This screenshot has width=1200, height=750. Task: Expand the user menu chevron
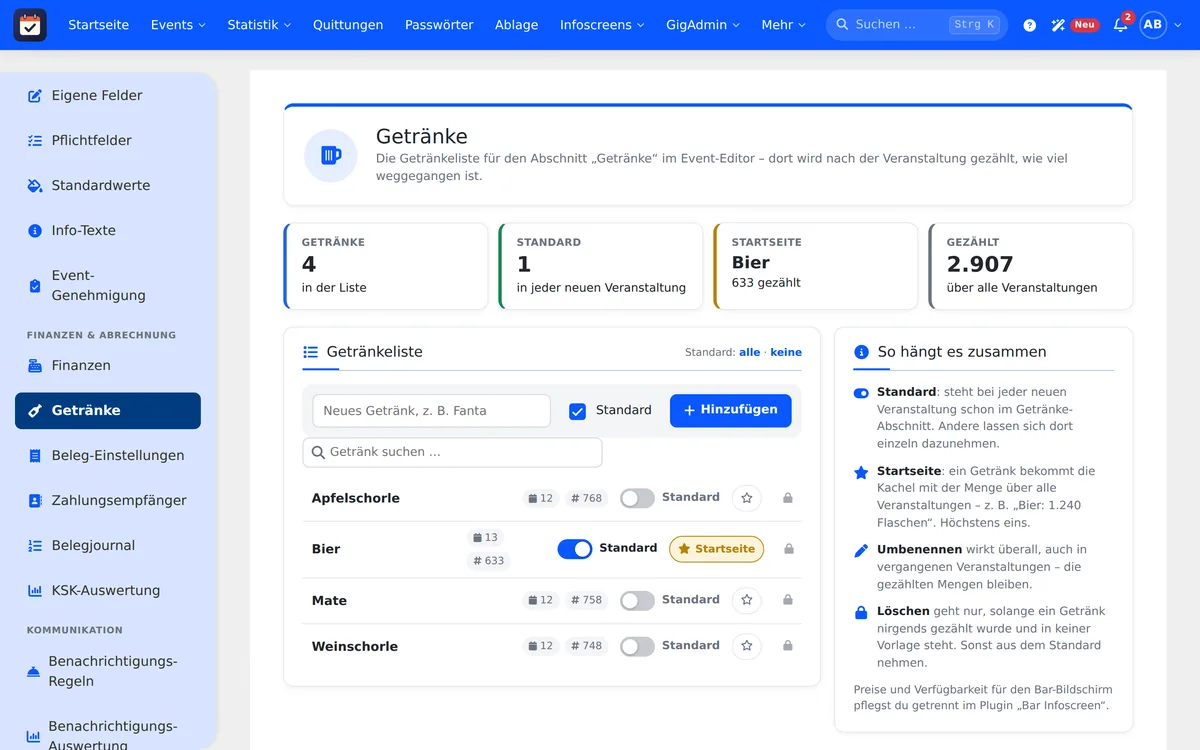point(1178,25)
